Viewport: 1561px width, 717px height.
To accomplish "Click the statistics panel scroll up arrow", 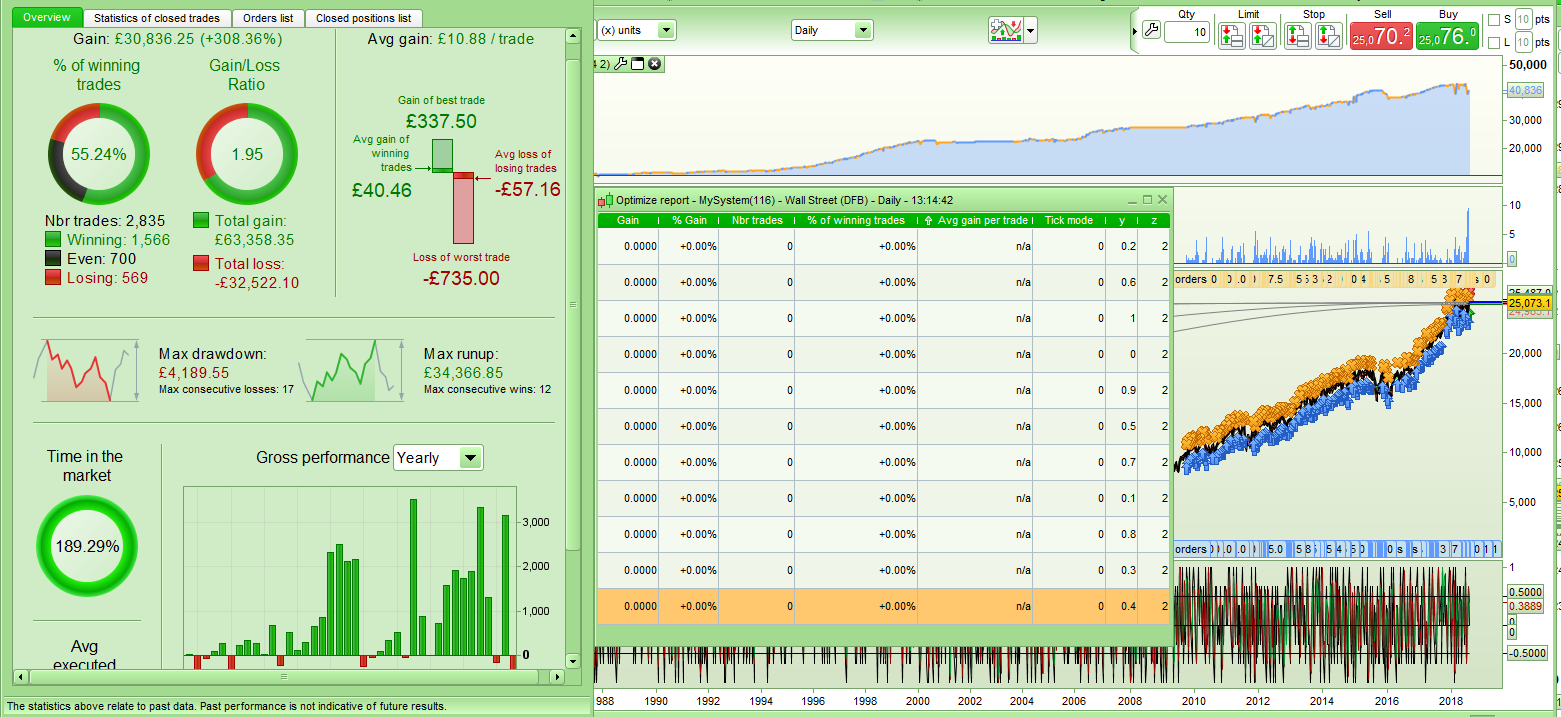I will [x=573, y=36].
